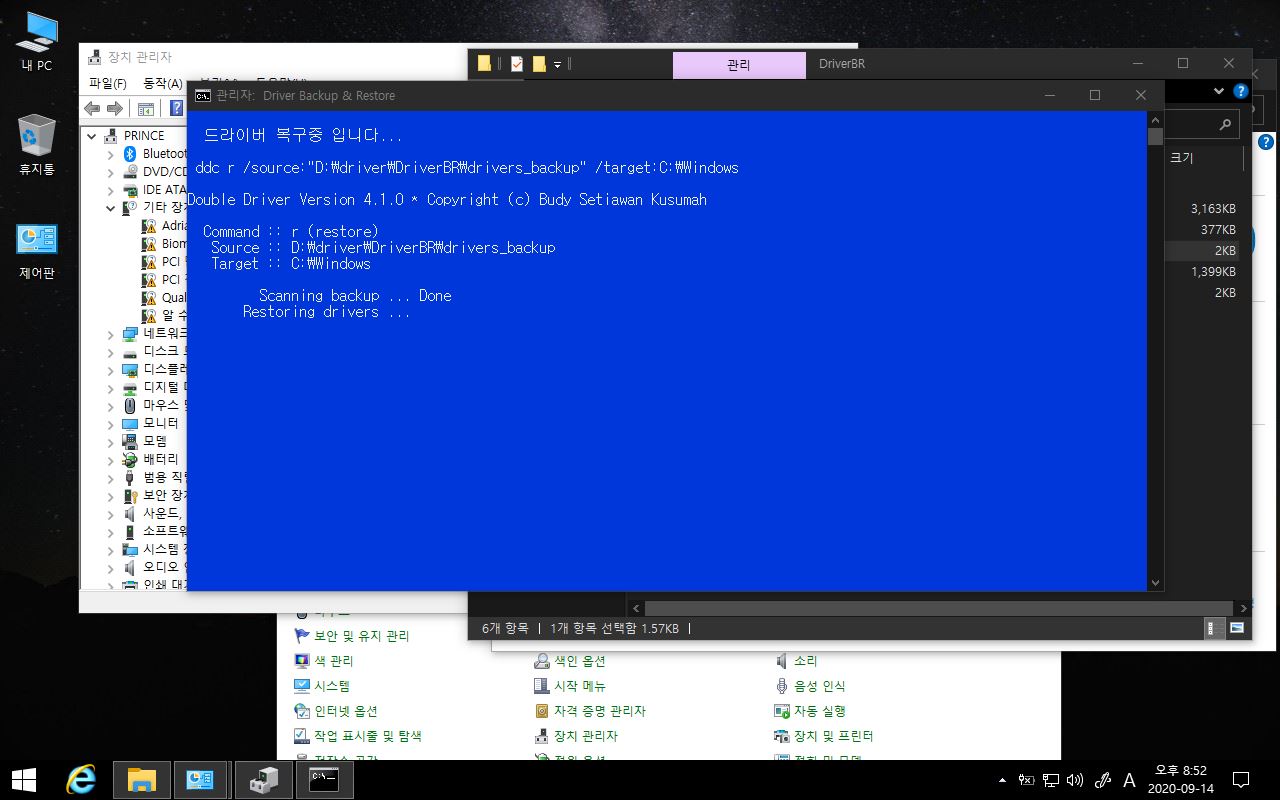Expand the 네트워크 tree node

111,334
